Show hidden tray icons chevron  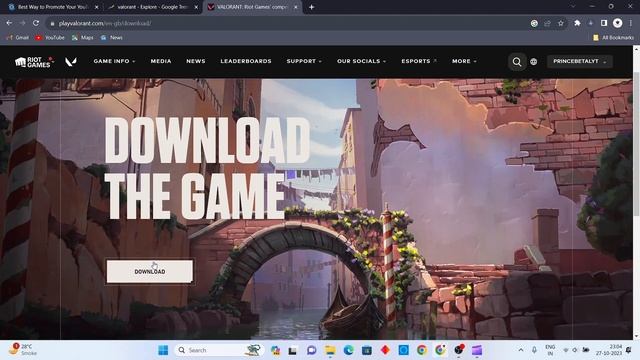tap(521, 350)
